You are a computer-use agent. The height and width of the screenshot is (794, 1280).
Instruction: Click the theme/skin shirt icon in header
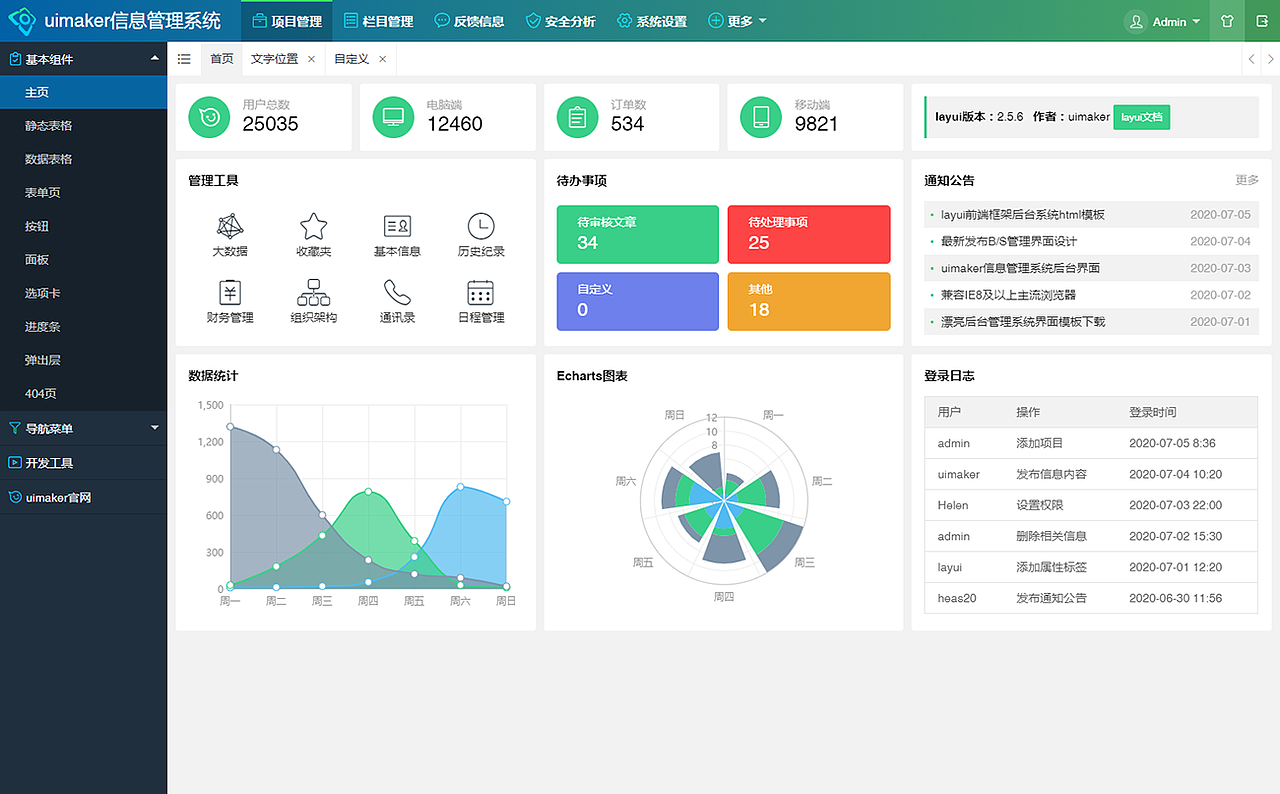(x=1226, y=20)
